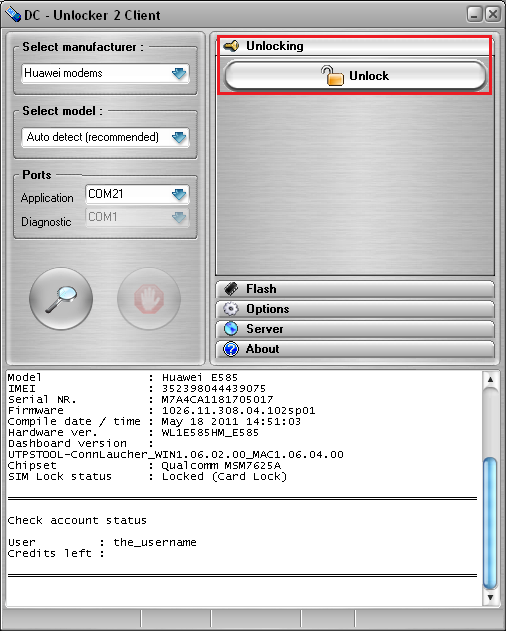Click the key icon beside Unlocking
The width and height of the screenshot is (506, 631).
click(x=231, y=46)
